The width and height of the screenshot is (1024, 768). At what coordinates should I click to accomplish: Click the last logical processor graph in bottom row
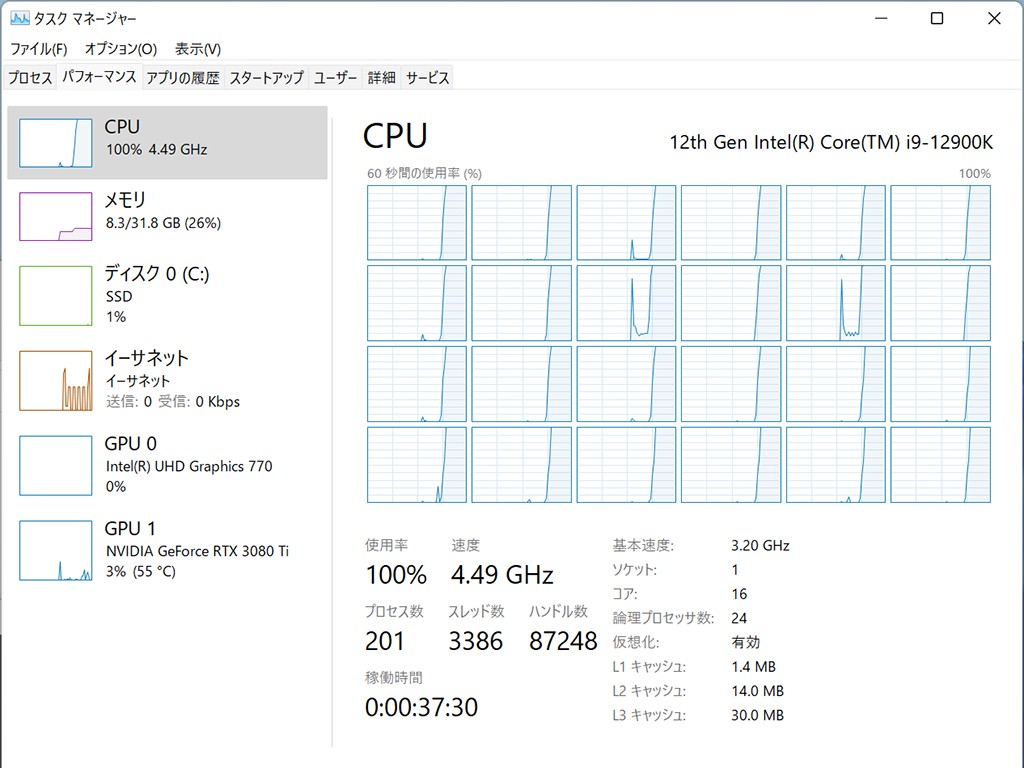tap(940, 464)
